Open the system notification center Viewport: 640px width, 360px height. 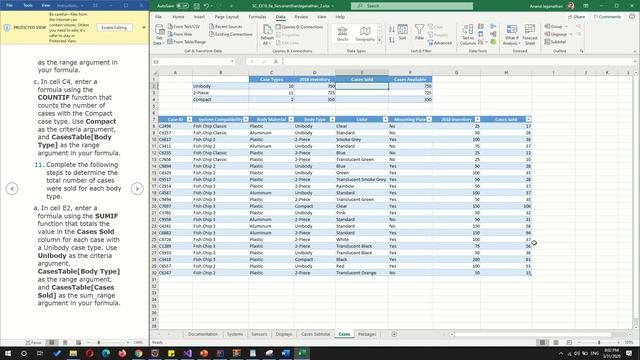[x=629, y=353]
